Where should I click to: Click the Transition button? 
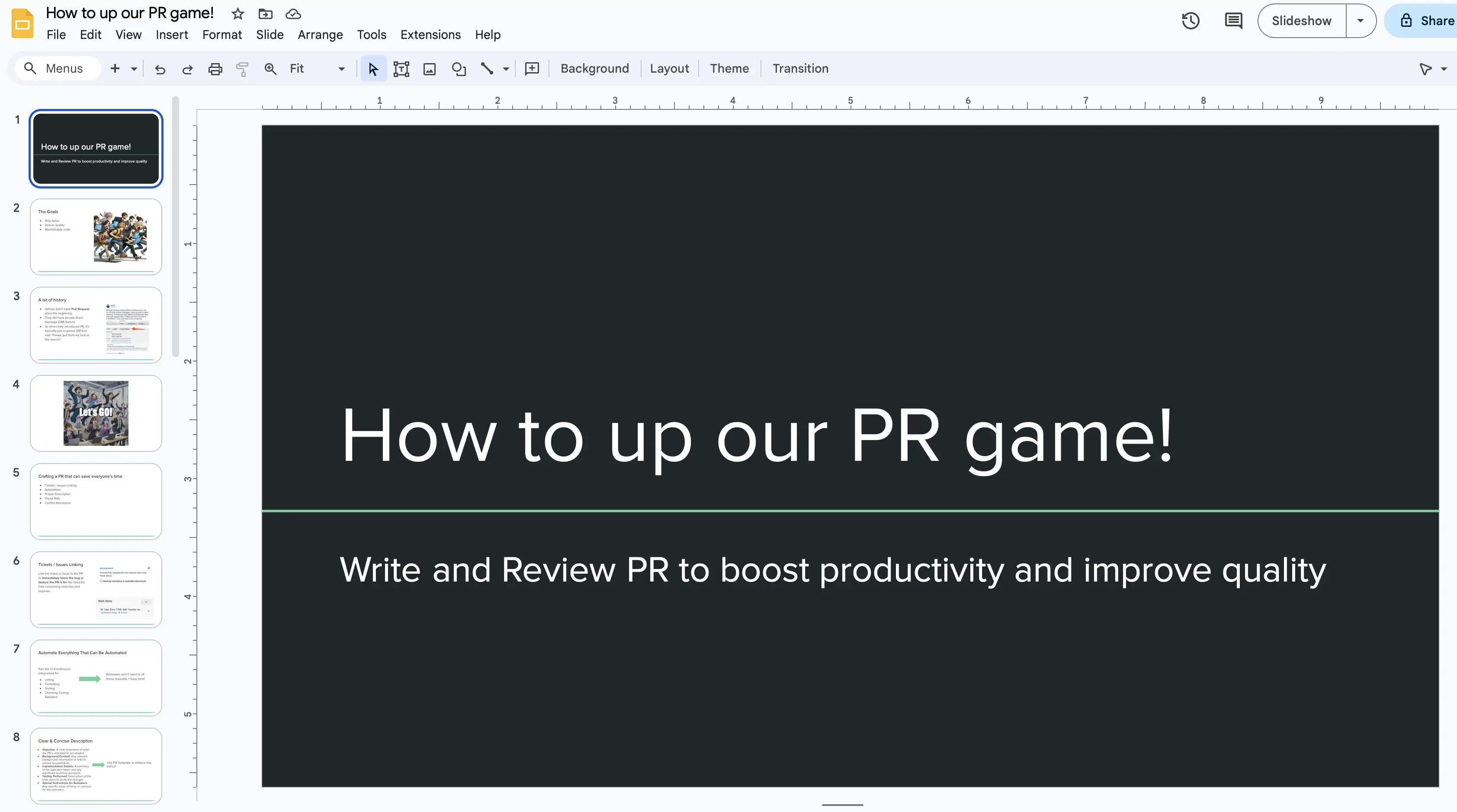pyautogui.click(x=800, y=68)
